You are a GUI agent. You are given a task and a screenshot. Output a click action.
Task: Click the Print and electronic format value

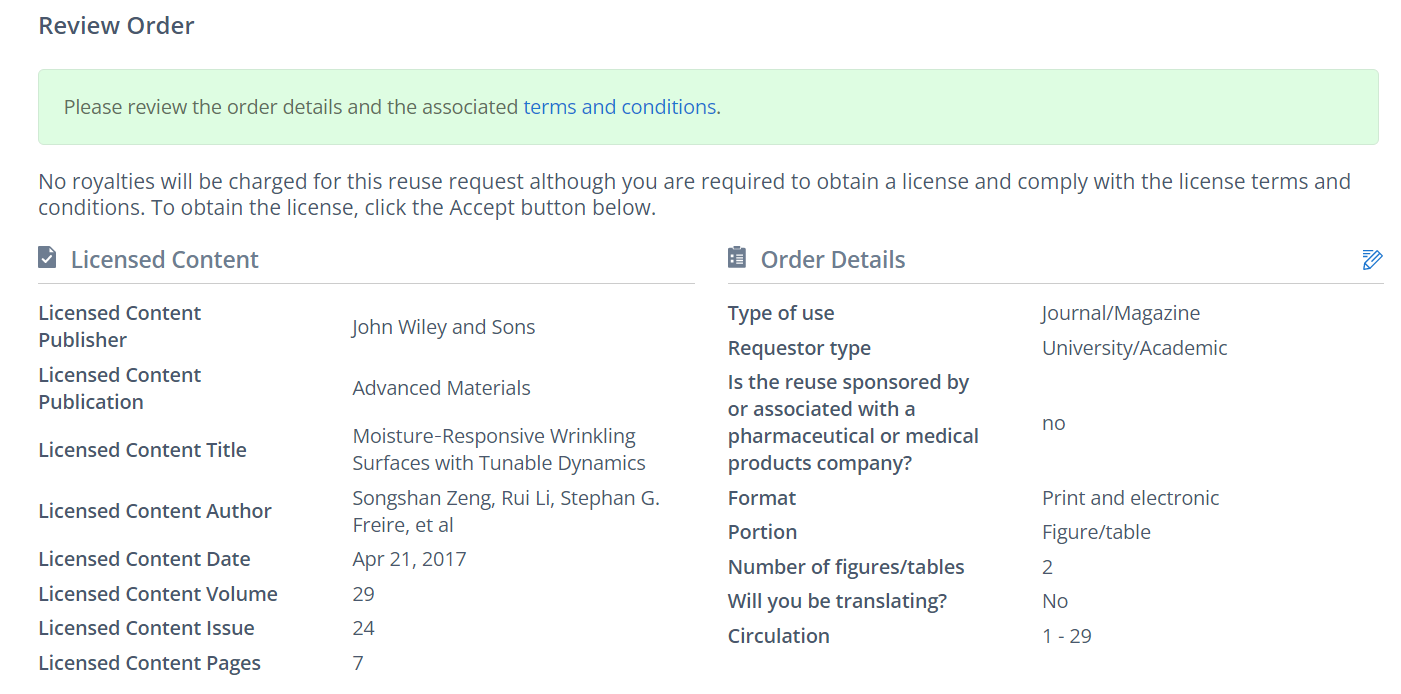(1130, 498)
